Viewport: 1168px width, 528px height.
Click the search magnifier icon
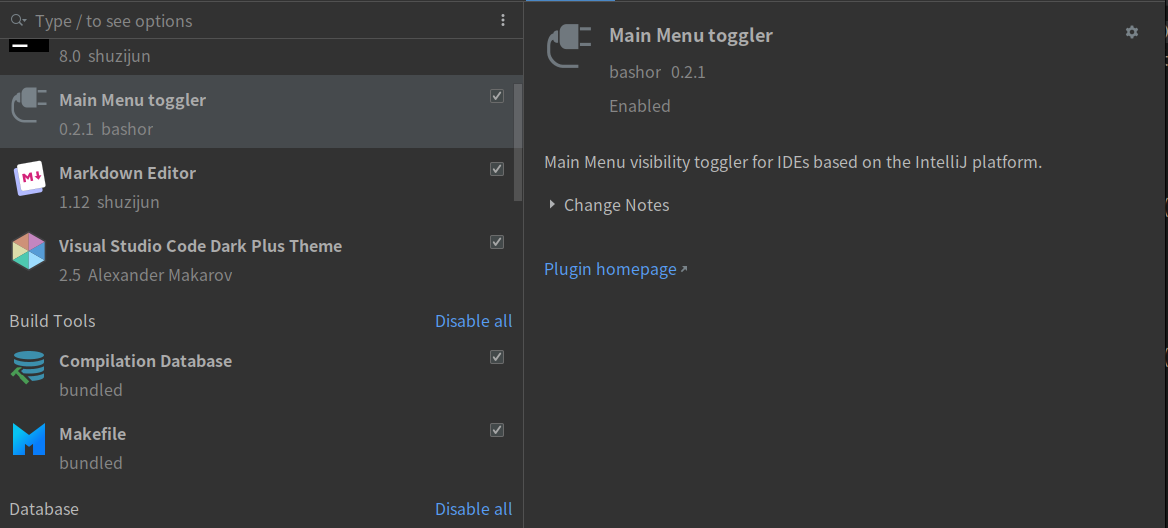pyautogui.click(x=18, y=20)
